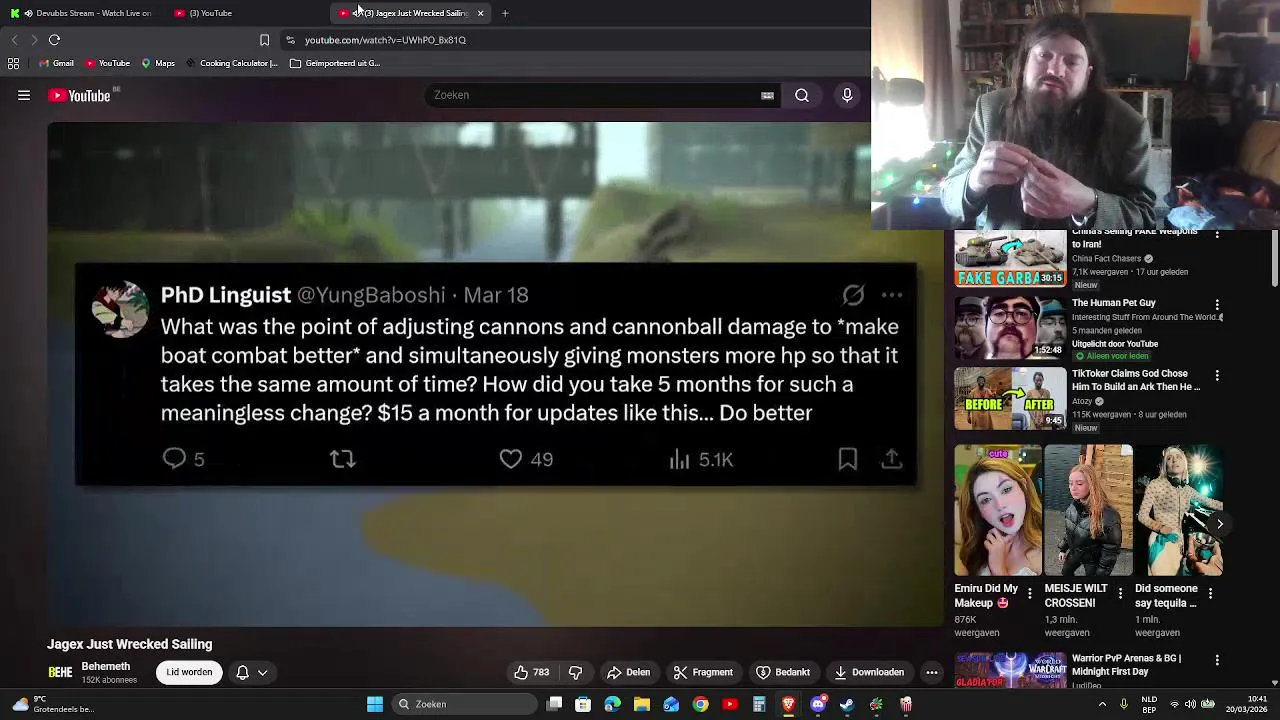This screenshot has width=1280, height=720.
Task: Open the weather widget in the taskbar
Action: click(52, 704)
